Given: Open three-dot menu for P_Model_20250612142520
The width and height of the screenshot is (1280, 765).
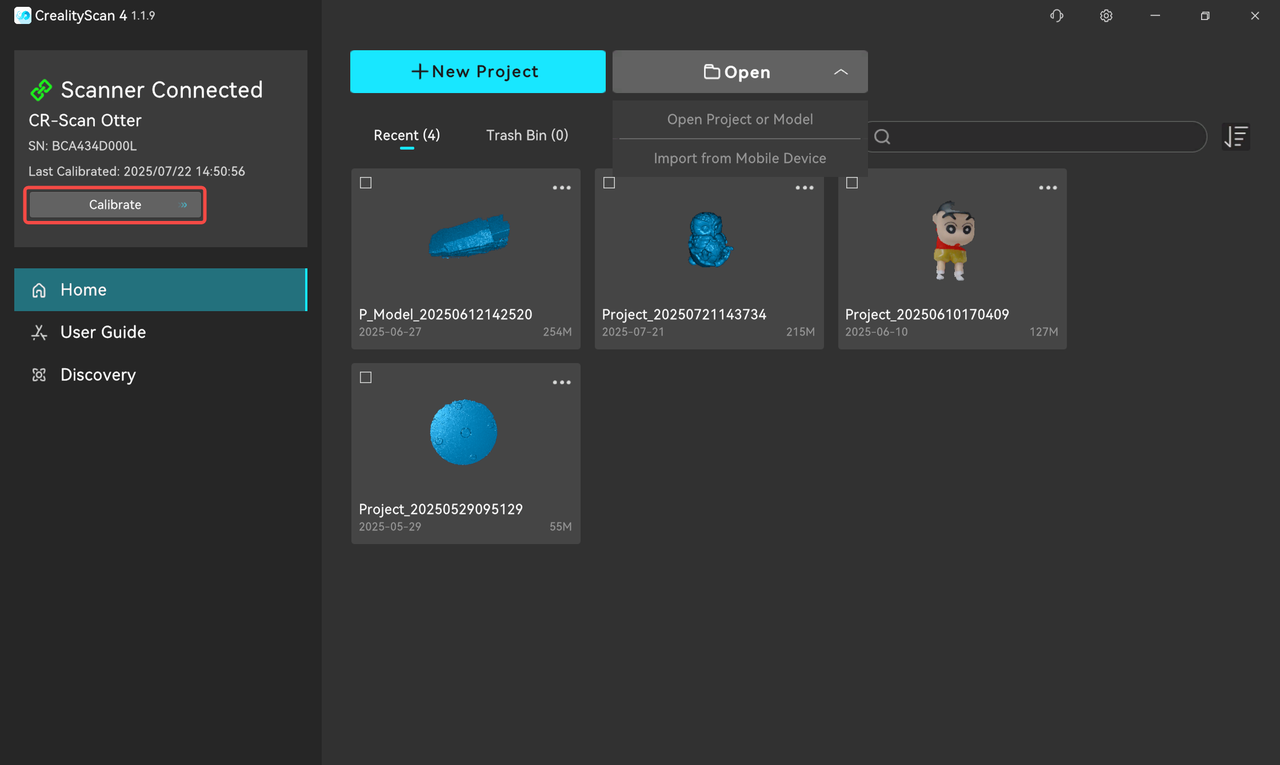Looking at the screenshot, I should pyautogui.click(x=562, y=188).
